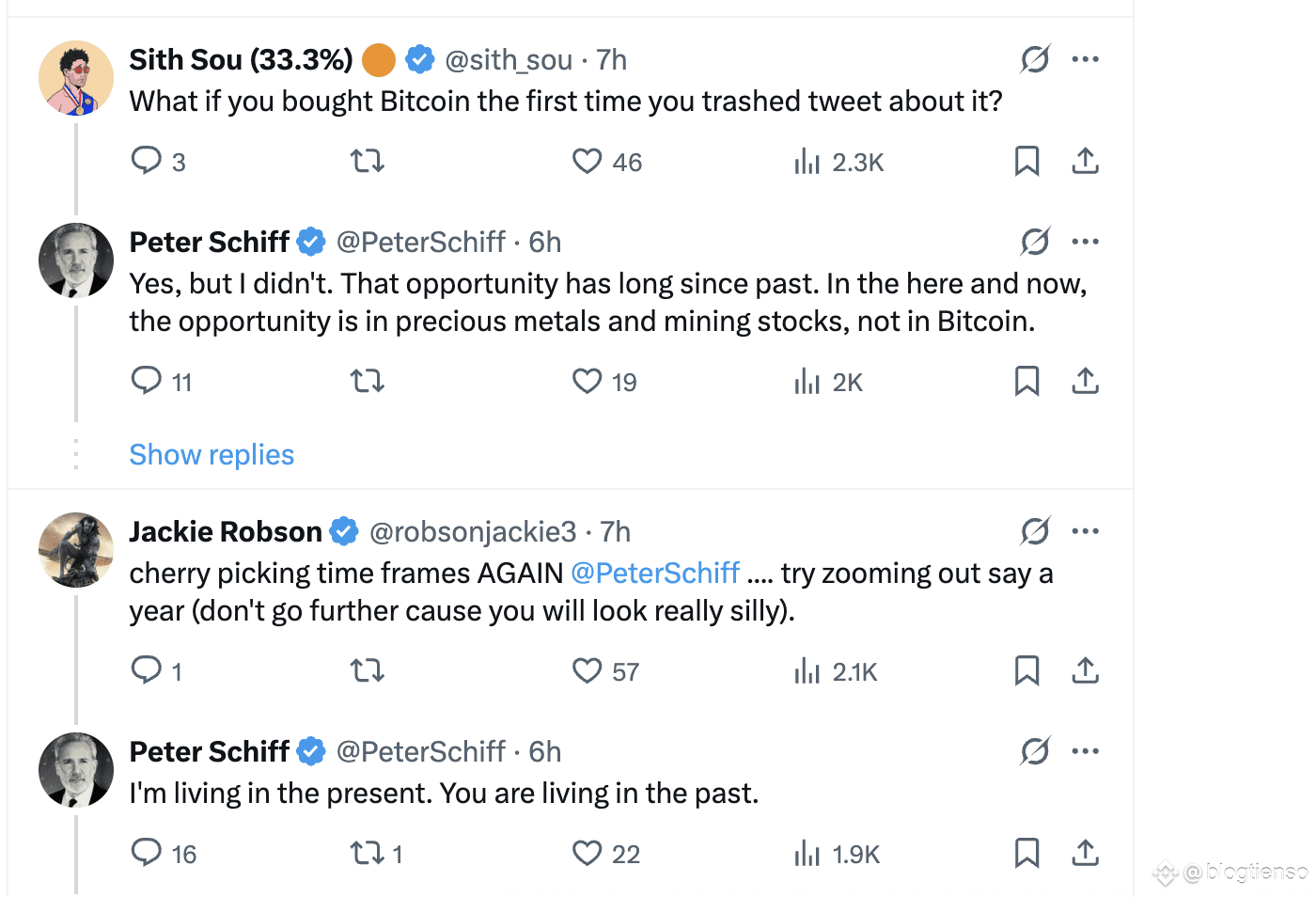Viewport: 1316px width, 897px height.
Task: Share Peter Schiff's living in present tweet
Action: (1086, 853)
